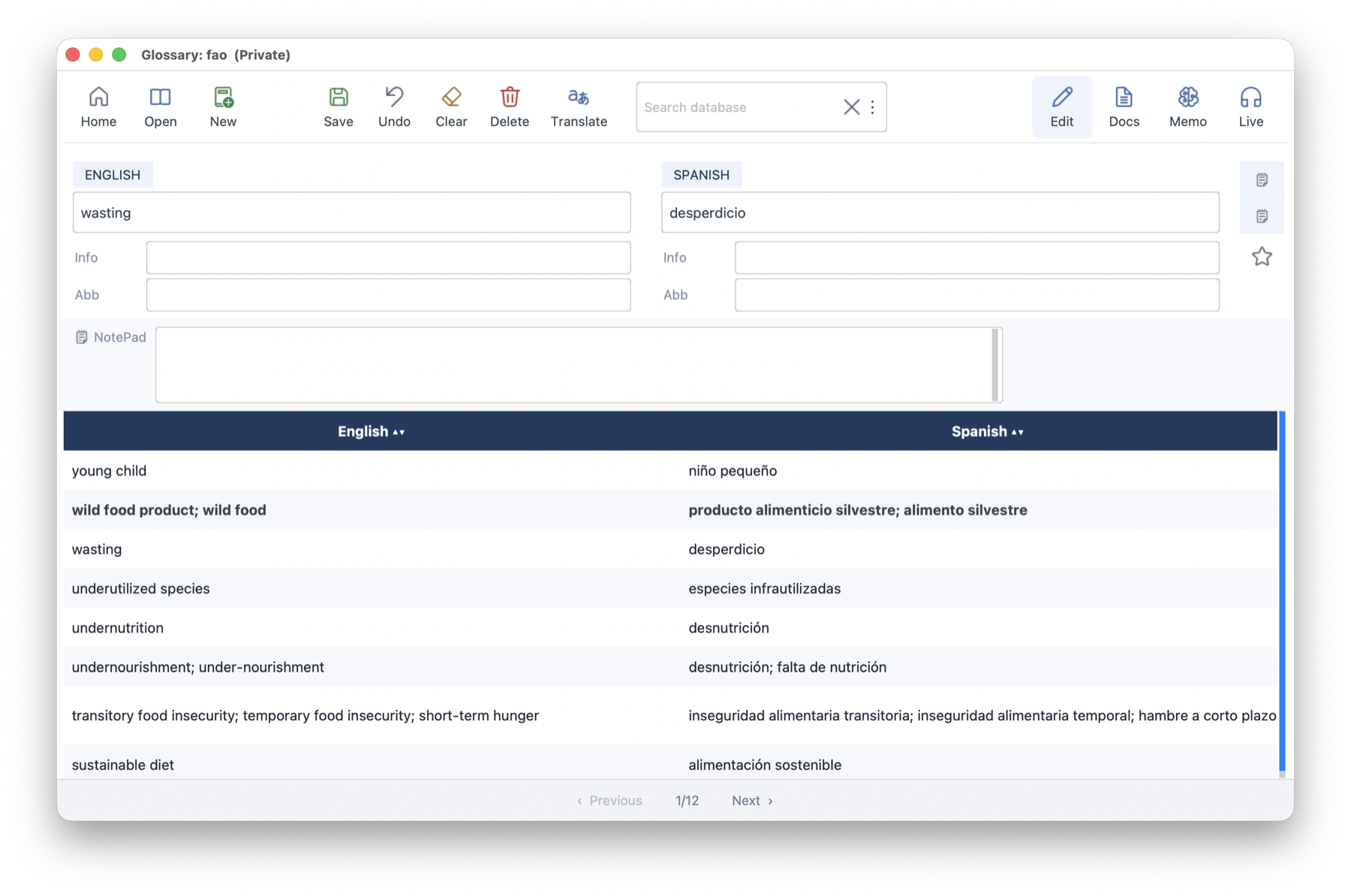Switch to Docs view
This screenshot has width=1351, height=896.
click(x=1124, y=107)
